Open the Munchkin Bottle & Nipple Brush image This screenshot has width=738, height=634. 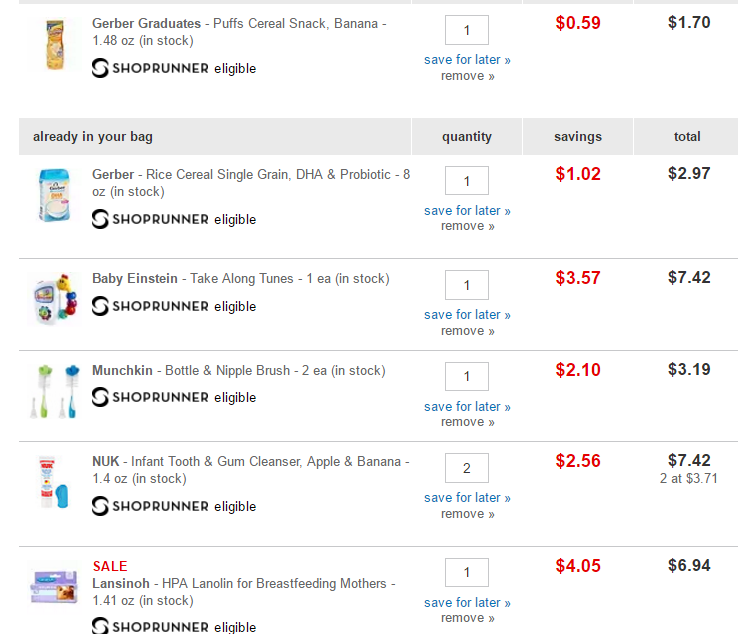(x=55, y=391)
